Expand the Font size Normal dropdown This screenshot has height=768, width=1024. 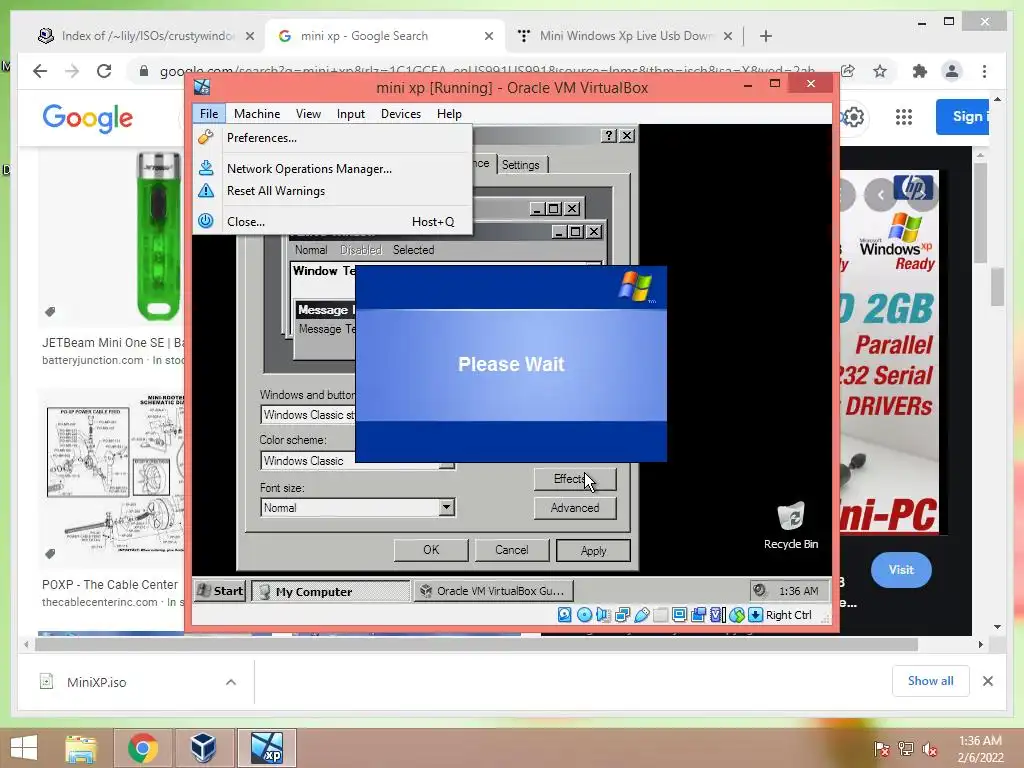tap(447, 507)
